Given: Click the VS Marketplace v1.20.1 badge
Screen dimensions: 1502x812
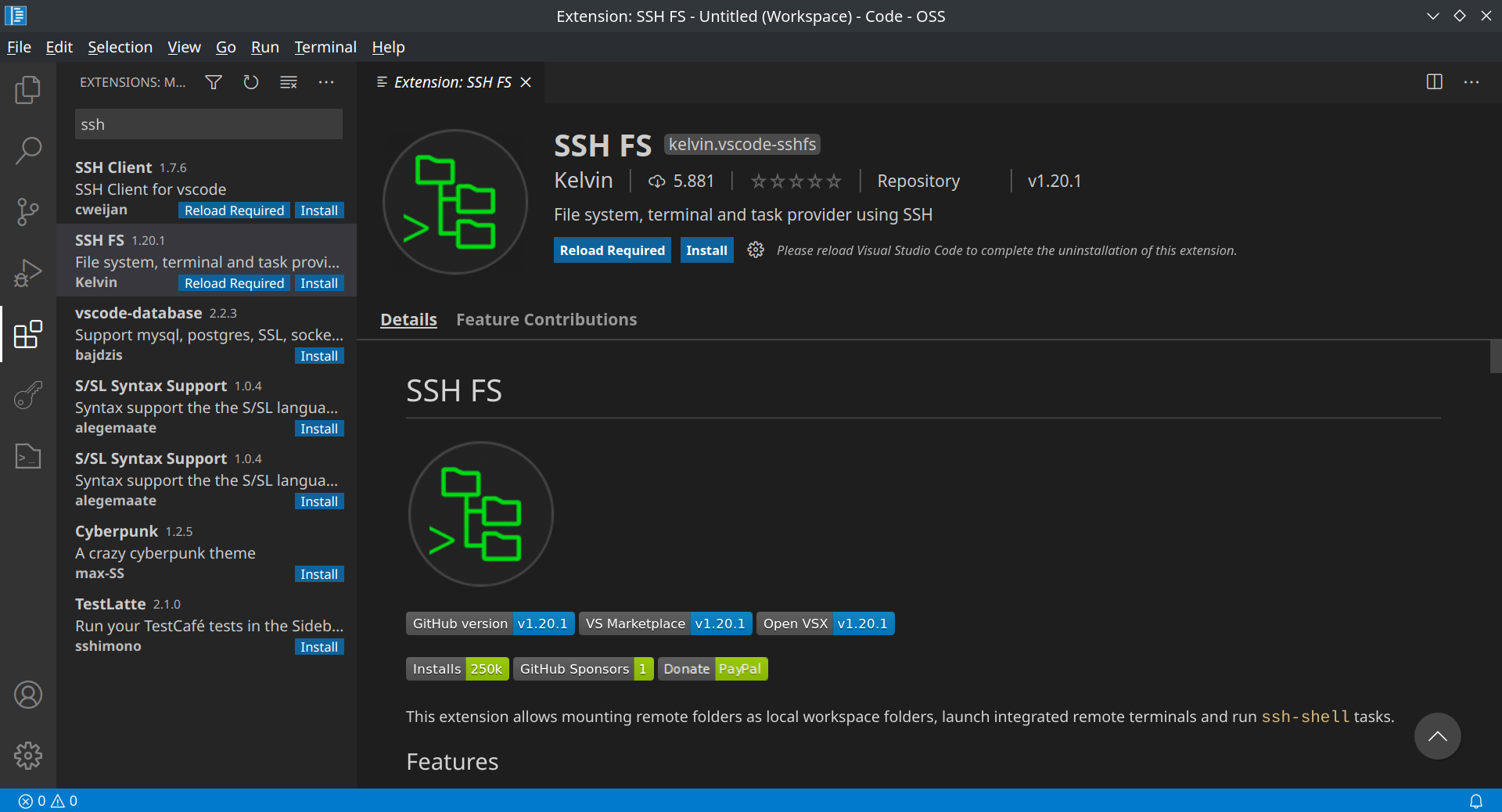Looking at the screenshot, I should (666, 623).
